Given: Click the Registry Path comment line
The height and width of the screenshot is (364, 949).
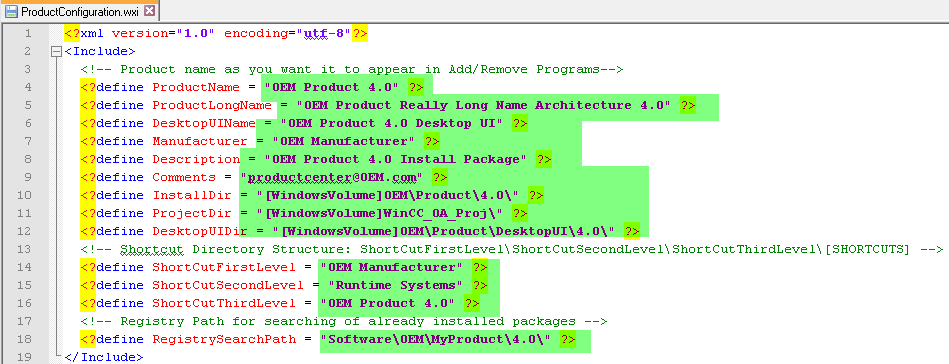Looking at the screenshot, I should (344, 321).
